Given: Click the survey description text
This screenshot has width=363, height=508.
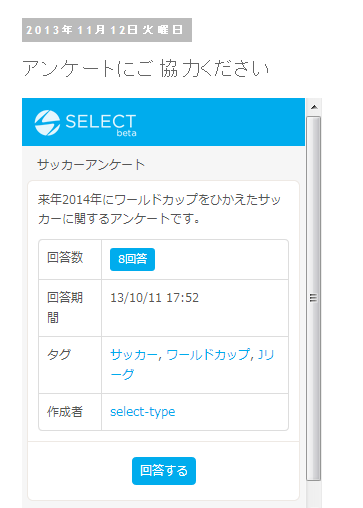Looking at the screenshot, I should (x=159, y=209).
